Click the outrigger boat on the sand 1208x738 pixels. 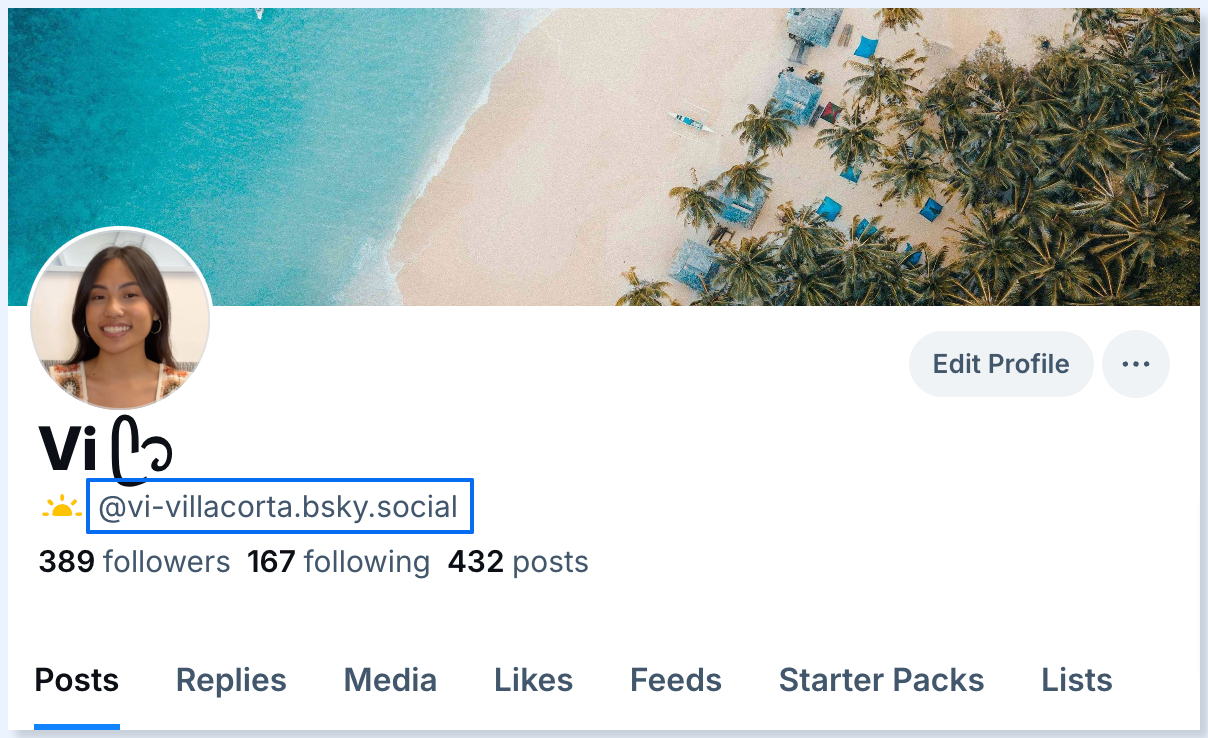click(693, 123)
